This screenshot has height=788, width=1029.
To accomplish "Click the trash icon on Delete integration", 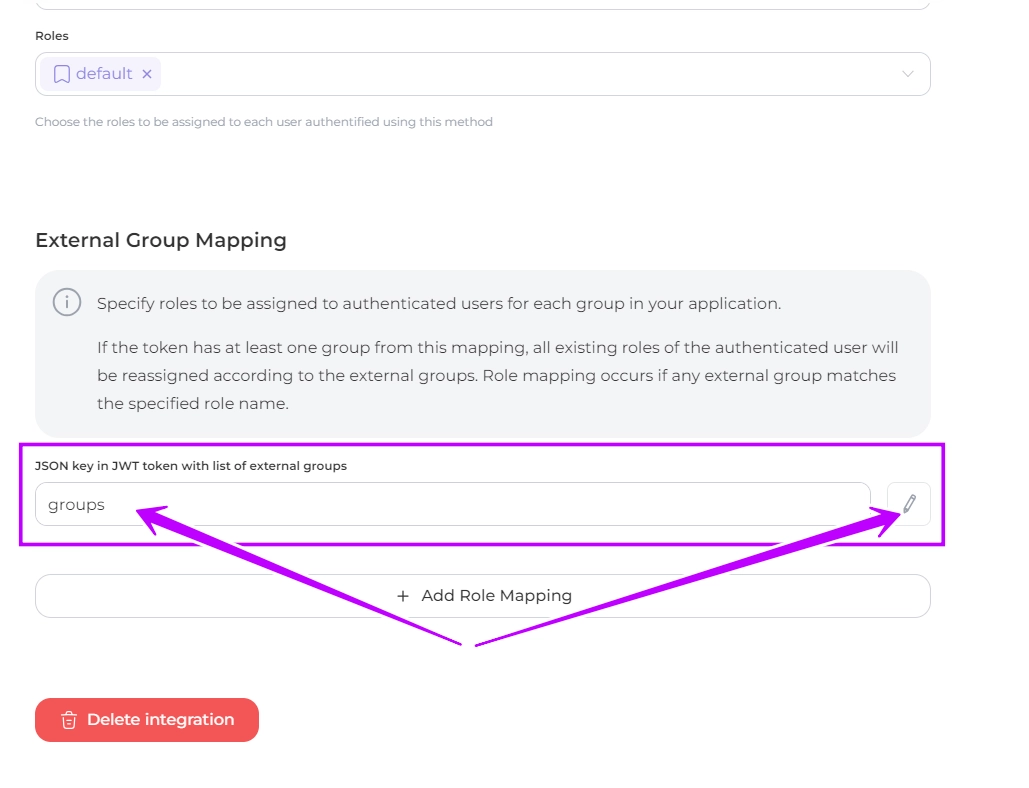I will (x=69, y=720).
